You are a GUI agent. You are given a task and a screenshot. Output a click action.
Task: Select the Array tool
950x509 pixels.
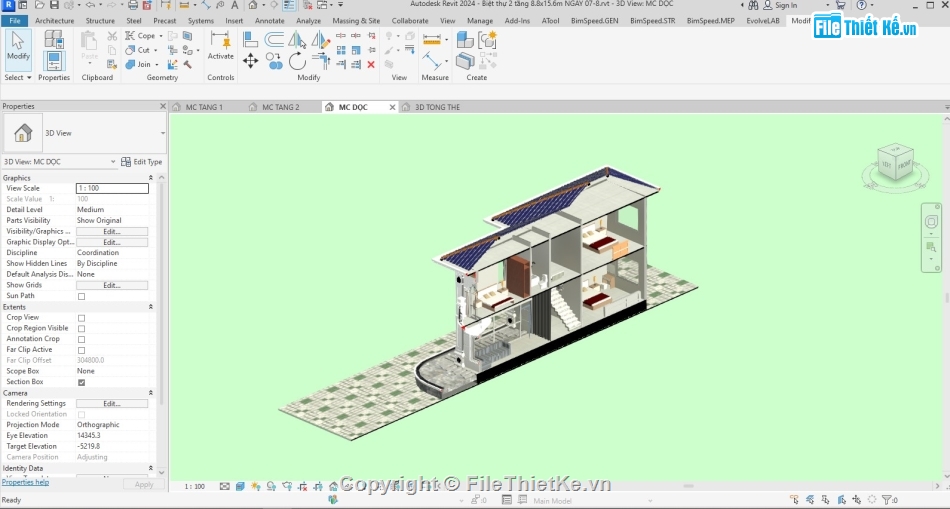coord(341,50)
